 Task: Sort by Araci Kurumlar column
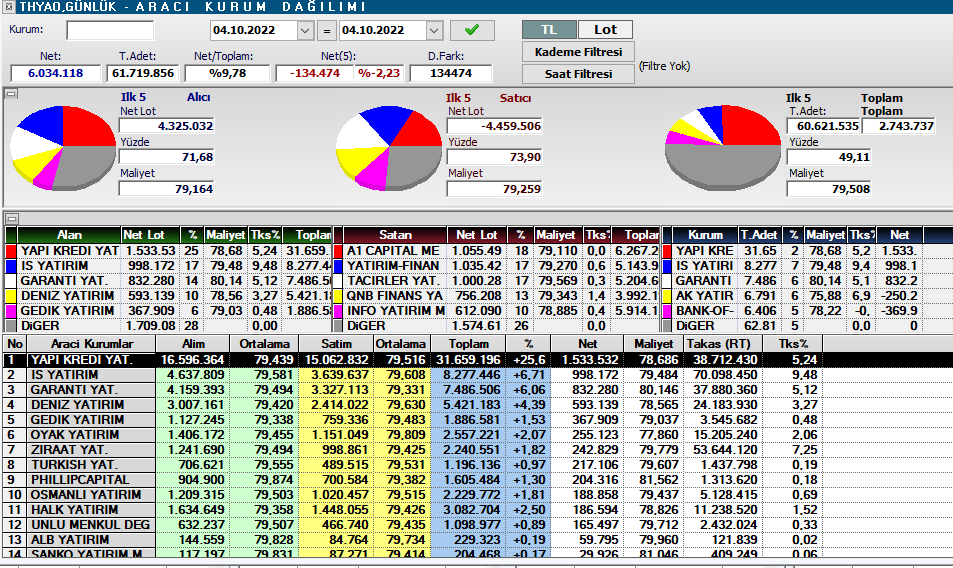(x=91, y=344)
